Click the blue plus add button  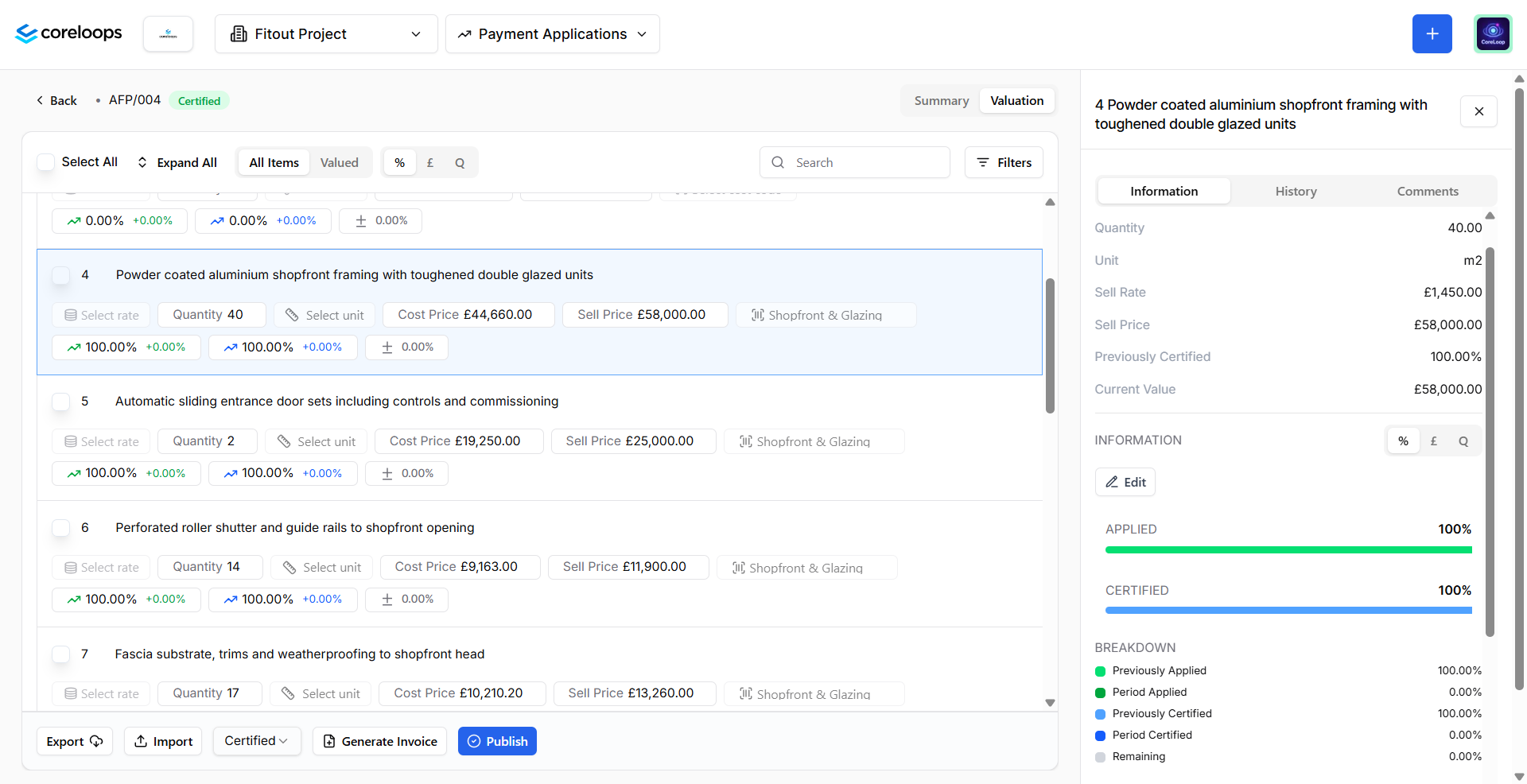(1432, 33)
